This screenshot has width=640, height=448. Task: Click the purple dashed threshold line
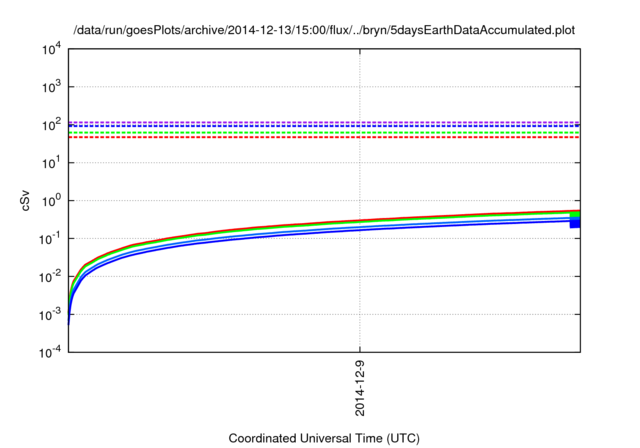click(x=324, y=122)
